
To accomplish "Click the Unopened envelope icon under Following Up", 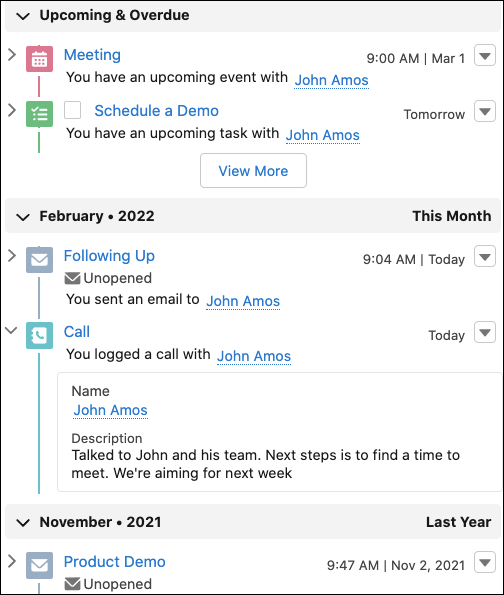I will coord(72,278).
